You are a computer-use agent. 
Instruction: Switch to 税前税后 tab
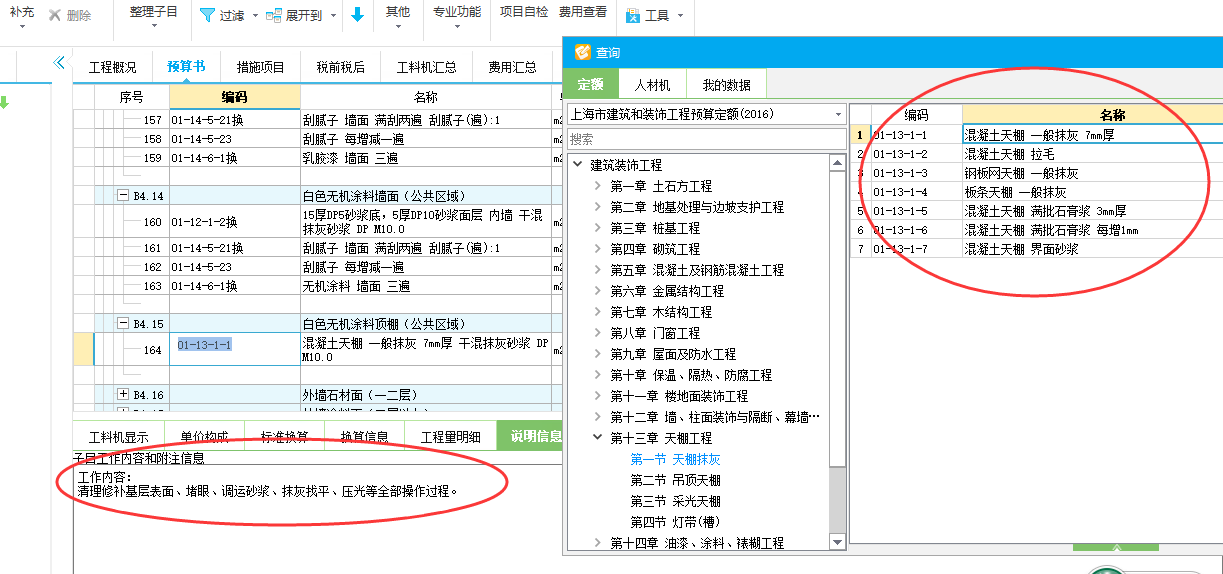[x=341, y=67]
